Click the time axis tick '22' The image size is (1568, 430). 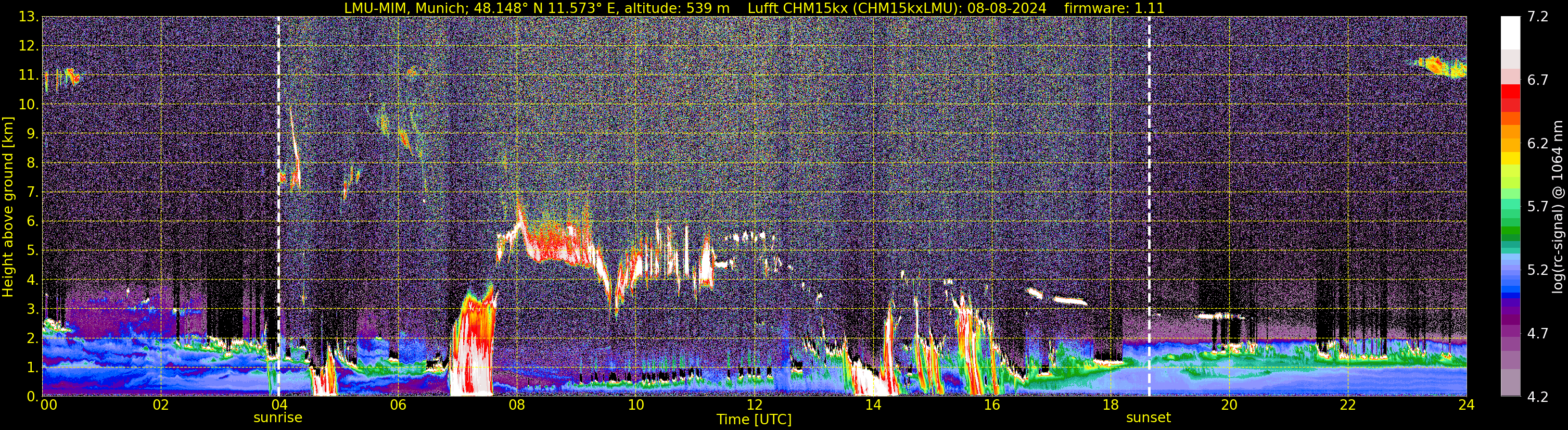tap(1348, 404)
